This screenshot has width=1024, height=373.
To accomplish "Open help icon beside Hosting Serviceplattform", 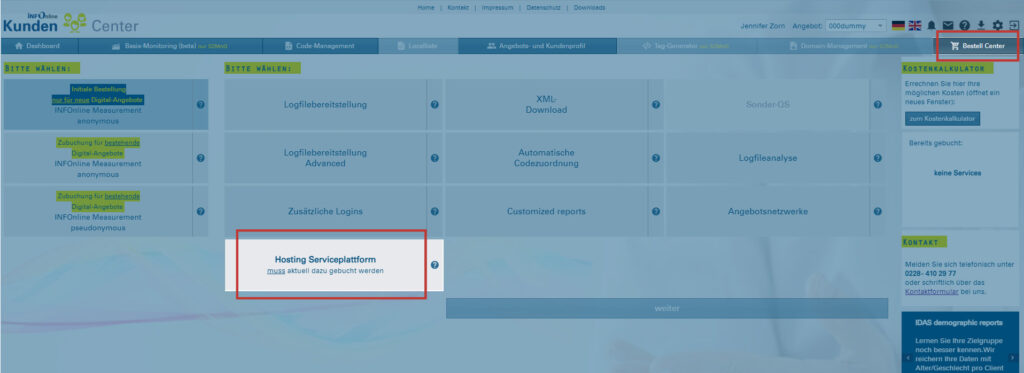I will coord(434,265).
